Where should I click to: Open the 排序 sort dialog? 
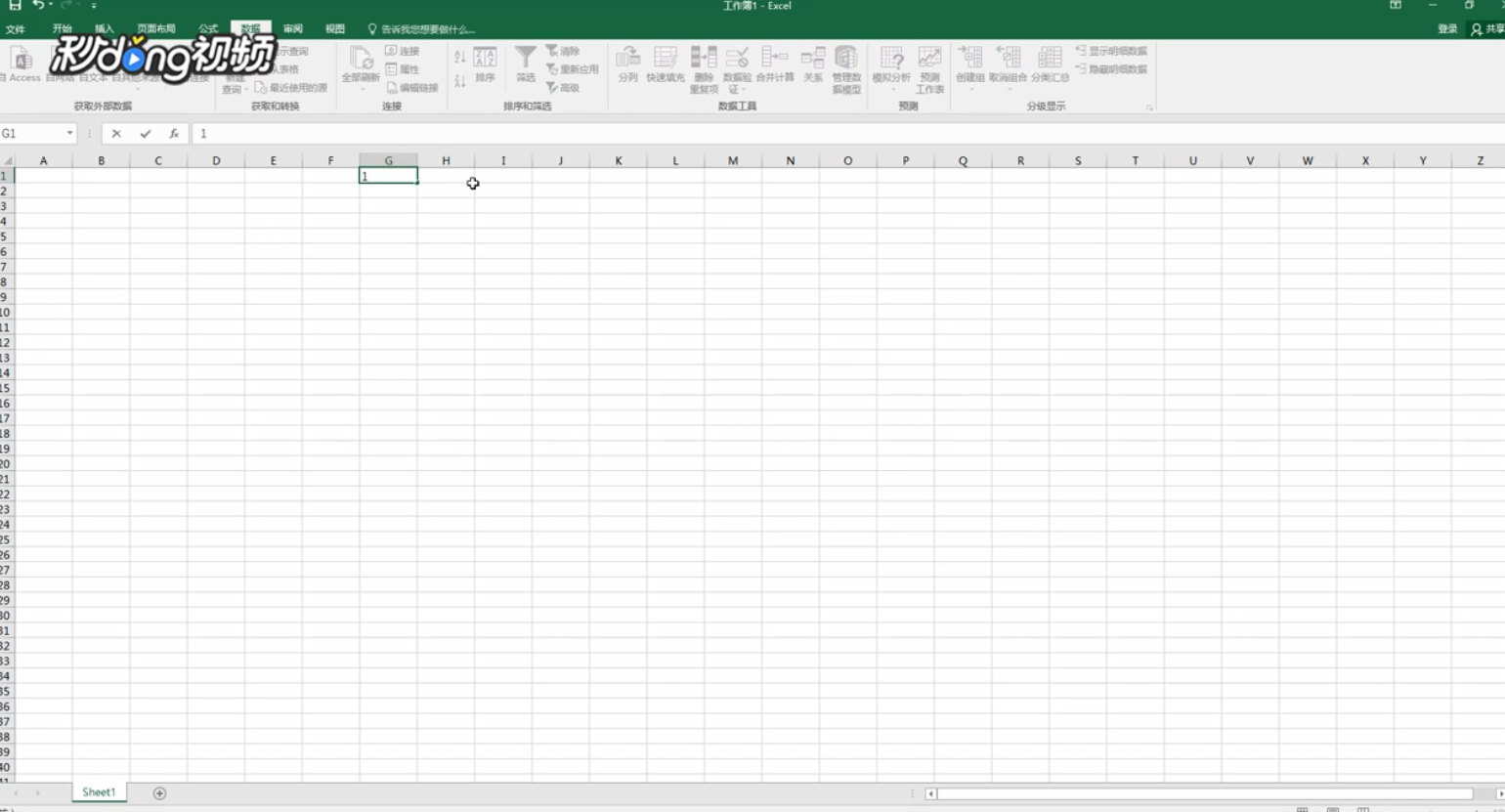tap(486, 64)
